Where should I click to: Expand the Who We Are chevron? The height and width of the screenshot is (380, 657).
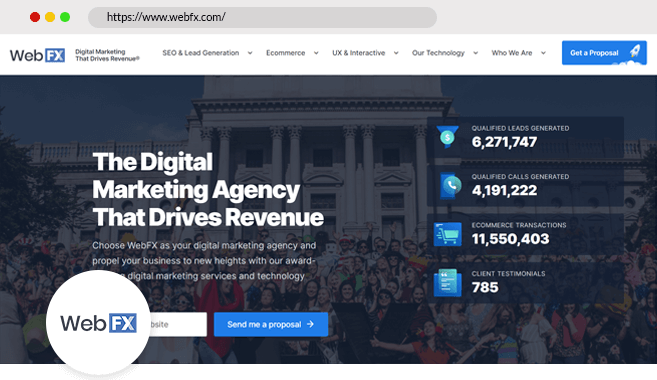point(543,53)
